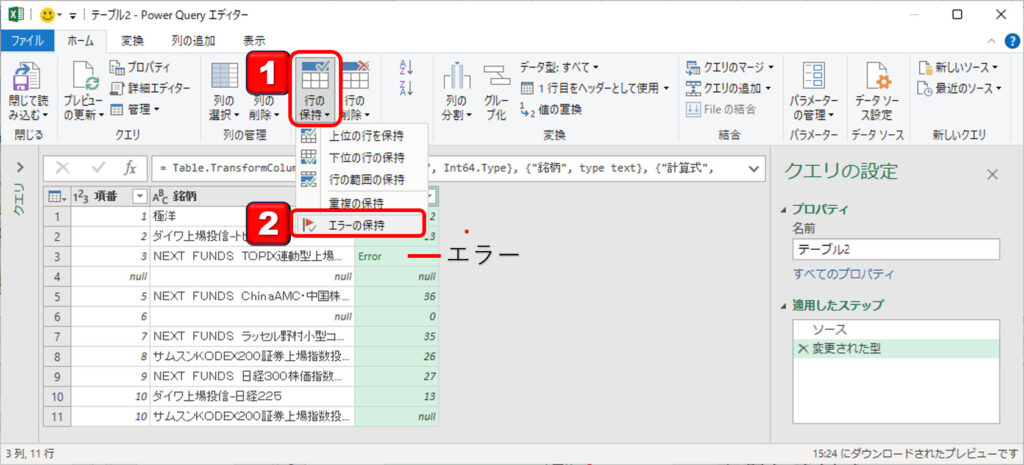Screen dimensions: 1024x465
Task: Choose 重複の保持 from the menu
Action: (361, 203)
